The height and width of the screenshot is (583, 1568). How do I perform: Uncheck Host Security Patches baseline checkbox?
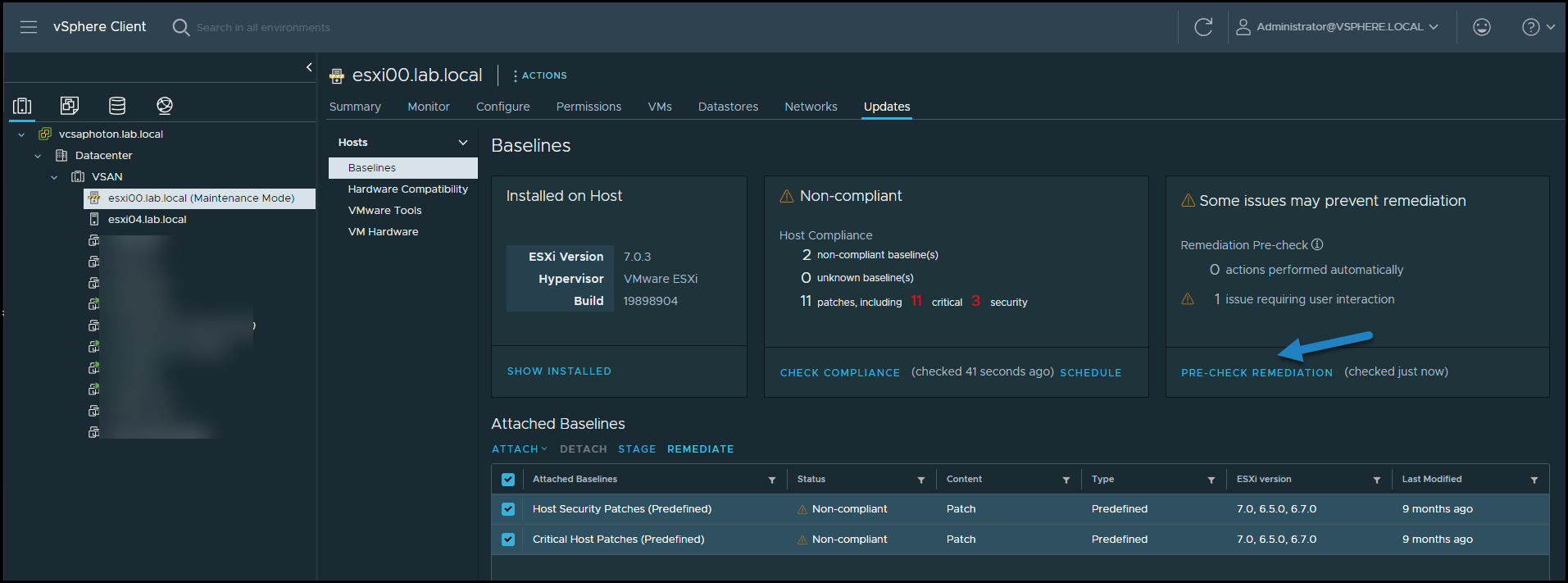coord(508,509)
